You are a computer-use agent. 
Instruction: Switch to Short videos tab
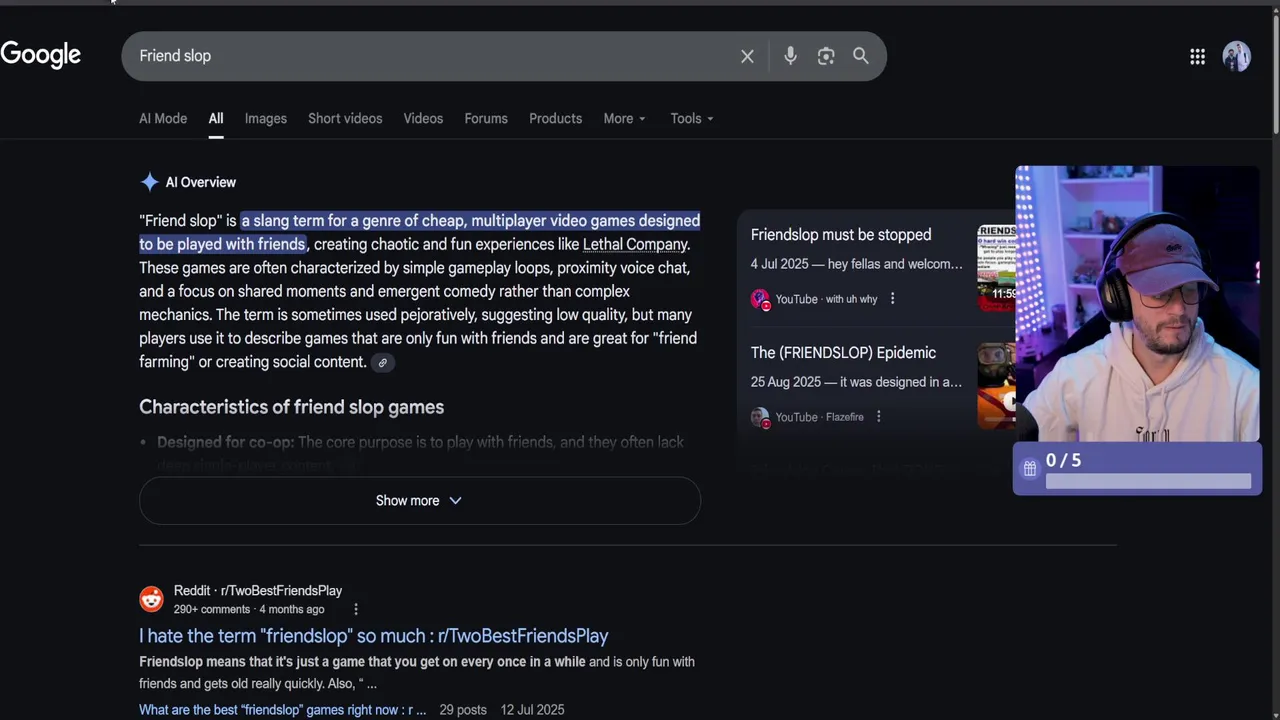click(x=345, y=118)
